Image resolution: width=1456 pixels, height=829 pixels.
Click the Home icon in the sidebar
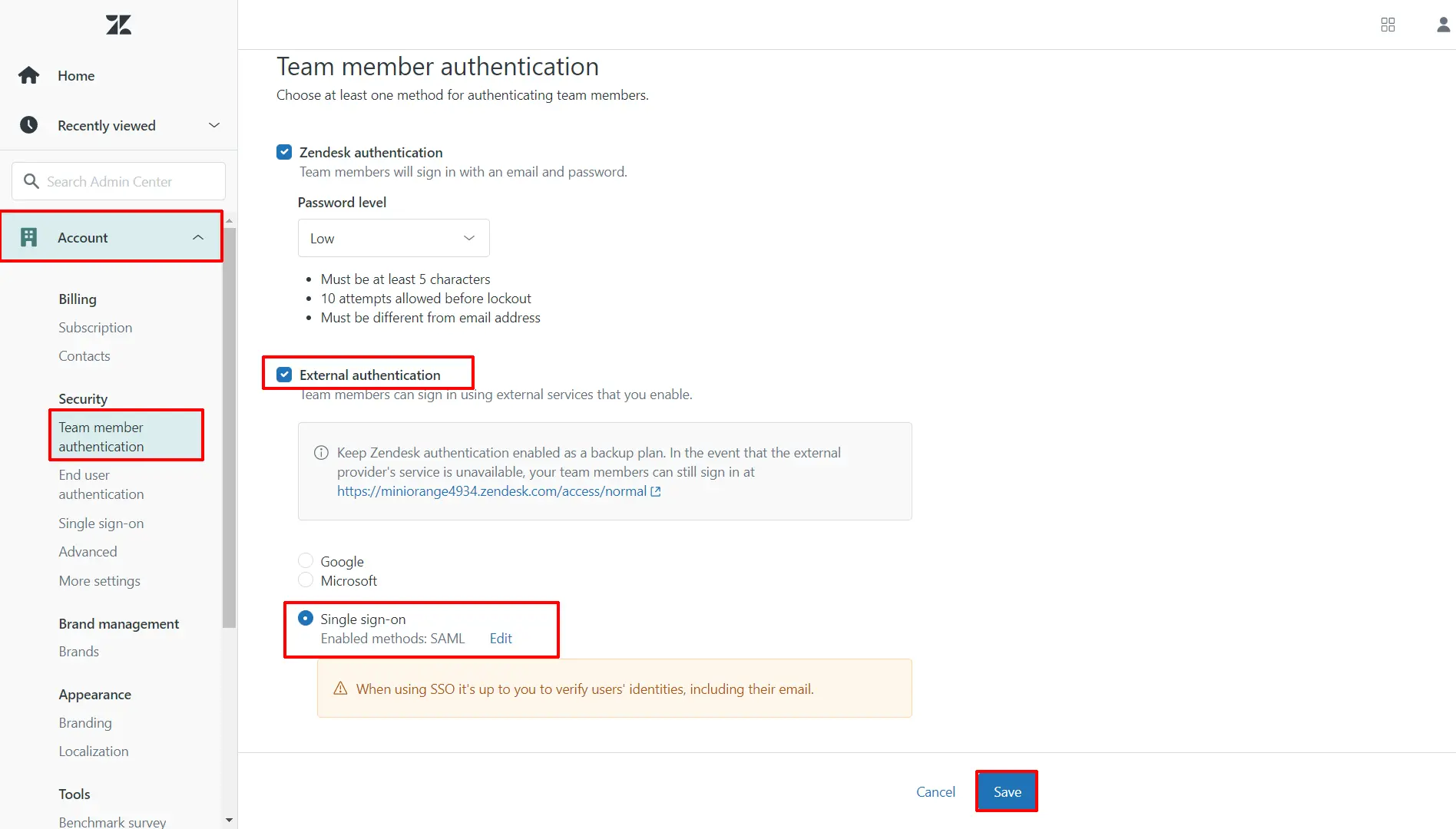point(28,74)
